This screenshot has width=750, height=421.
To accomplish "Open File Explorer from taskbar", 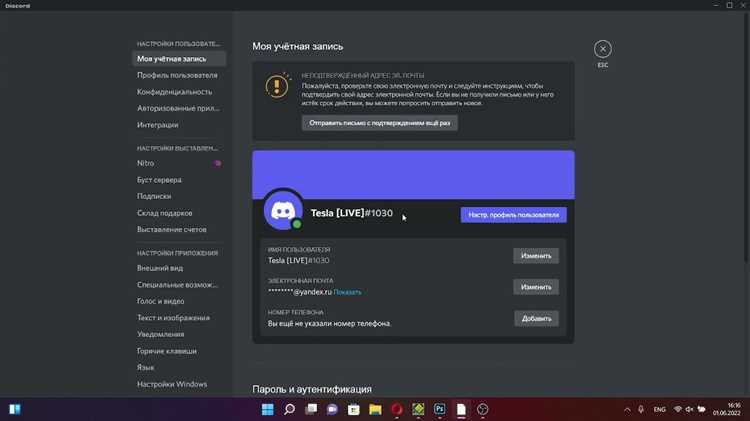I will tap(375, 410).
